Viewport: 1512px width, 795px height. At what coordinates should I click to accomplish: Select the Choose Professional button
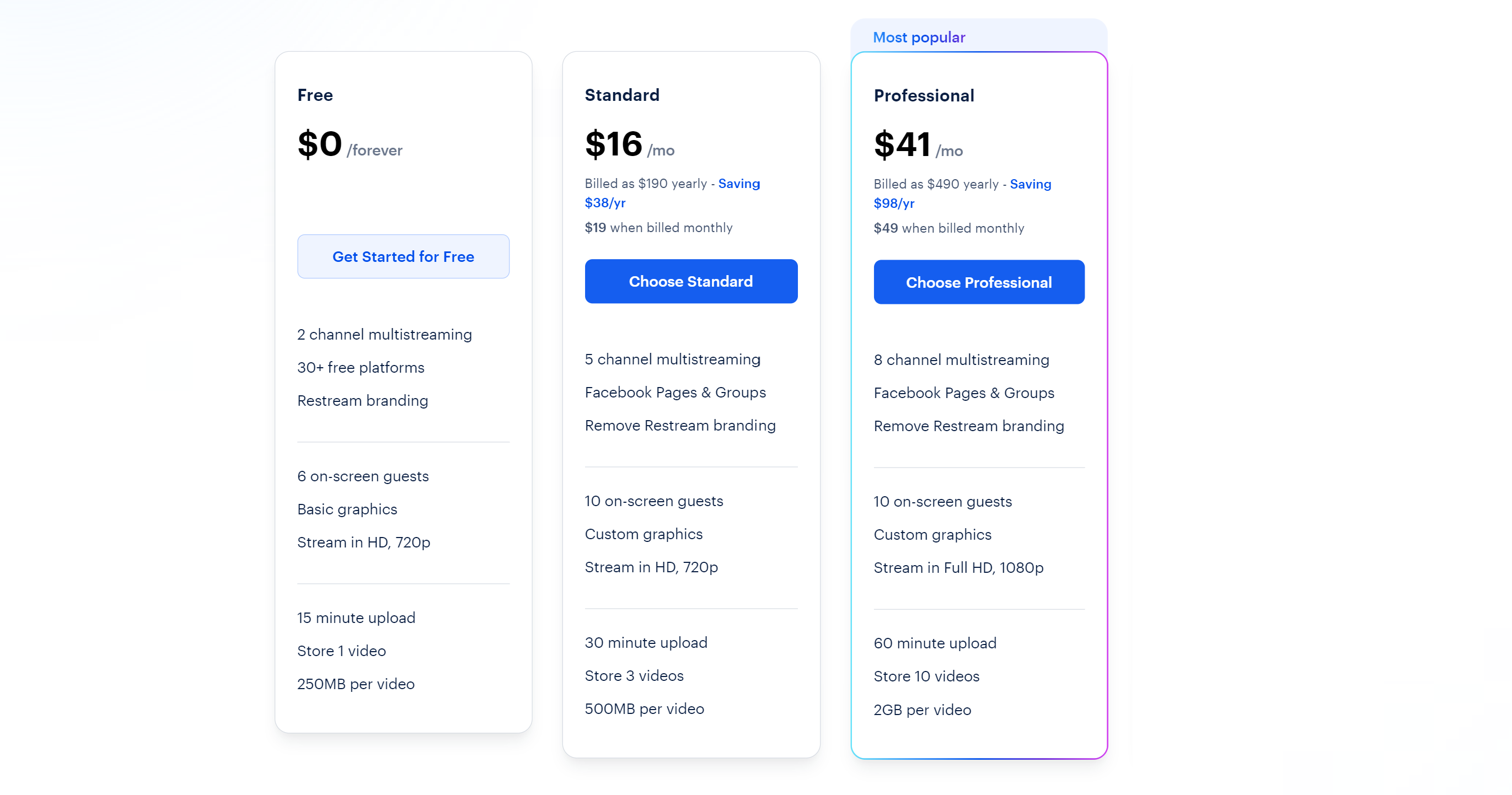[978, 282]
